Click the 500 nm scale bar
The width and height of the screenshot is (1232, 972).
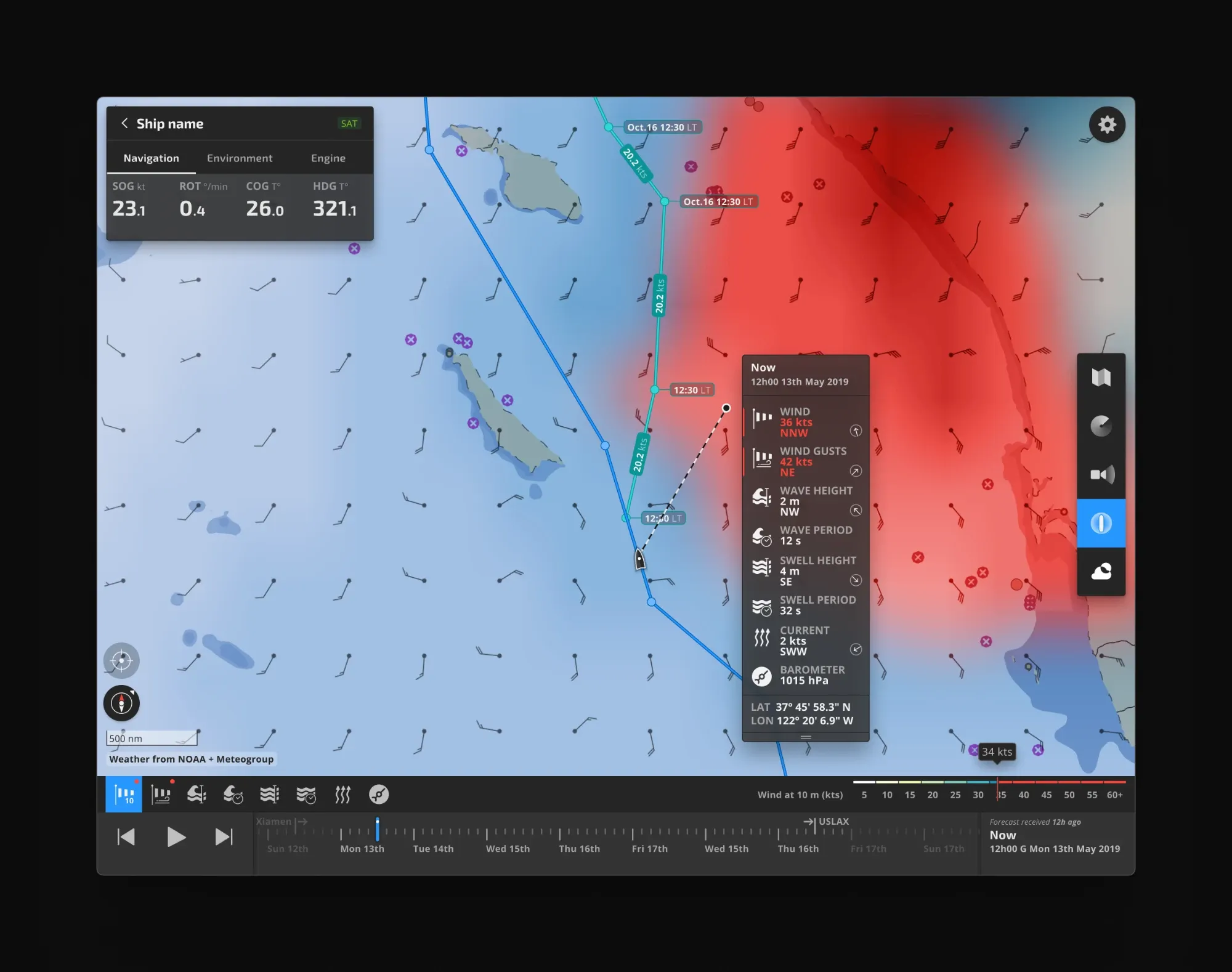[x=152, y=738]
